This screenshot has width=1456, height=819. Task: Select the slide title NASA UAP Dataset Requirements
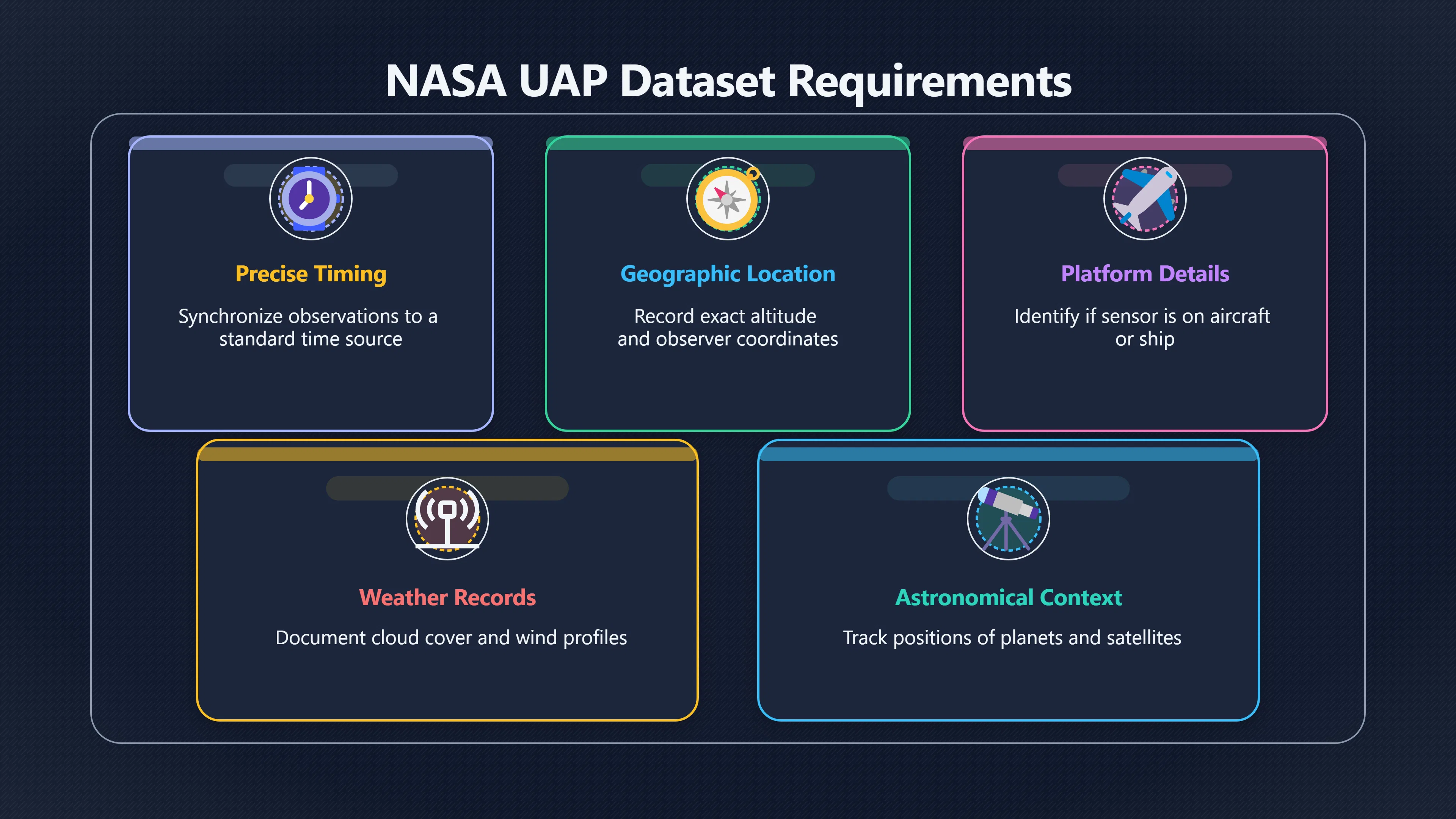[728, 82]
